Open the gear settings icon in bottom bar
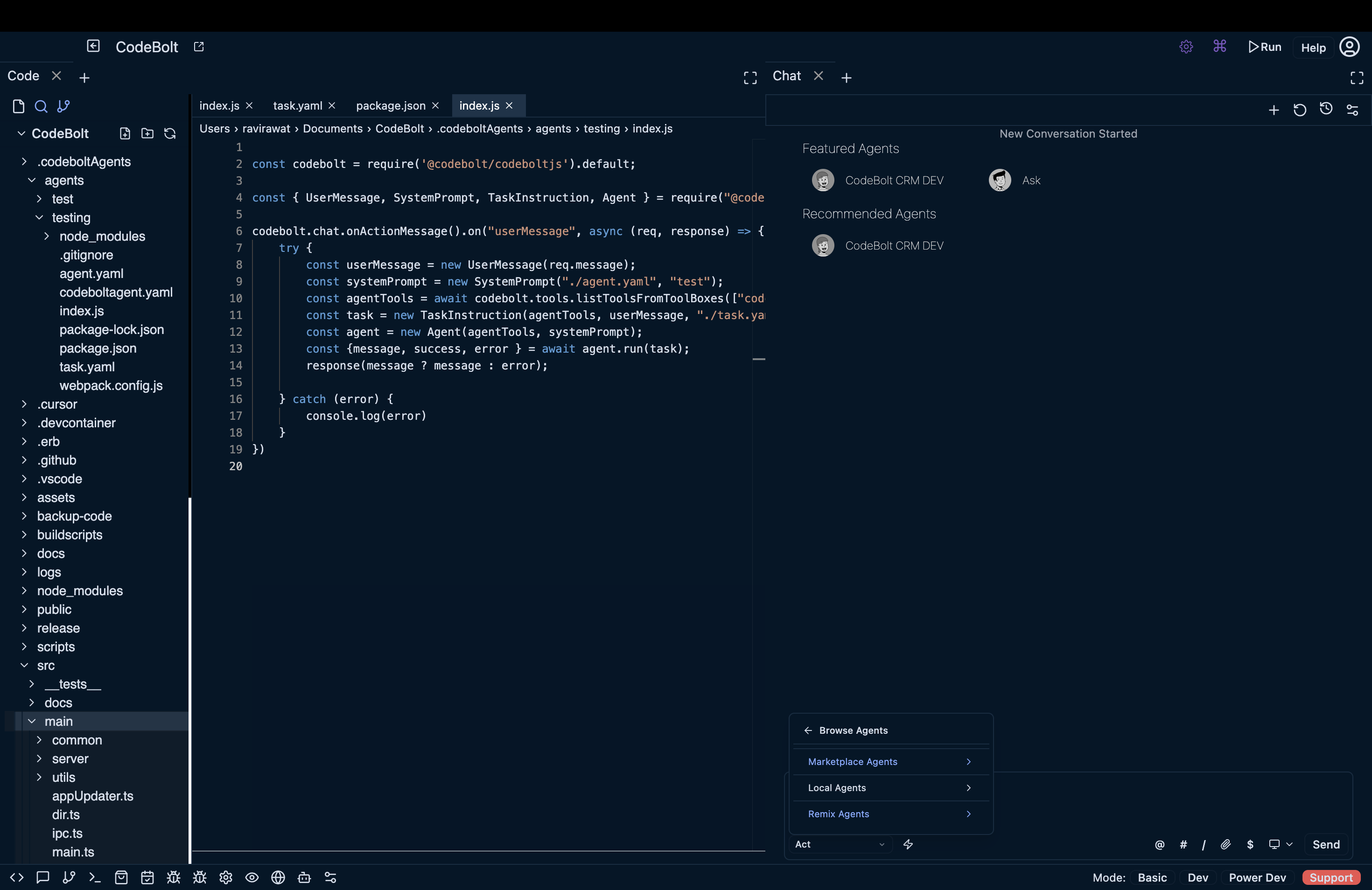This screenshot has height=890, width=1372. point(226,877)
